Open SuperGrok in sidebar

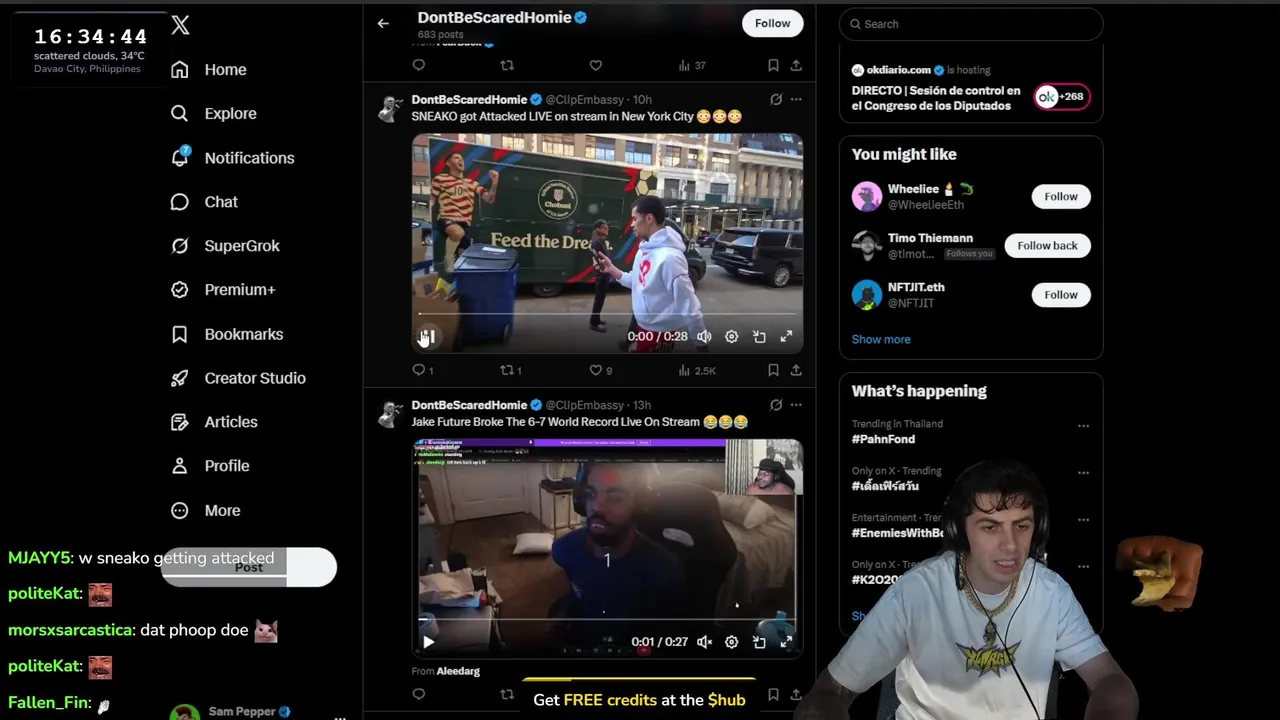pyautogui.click(x=226, y=245)
